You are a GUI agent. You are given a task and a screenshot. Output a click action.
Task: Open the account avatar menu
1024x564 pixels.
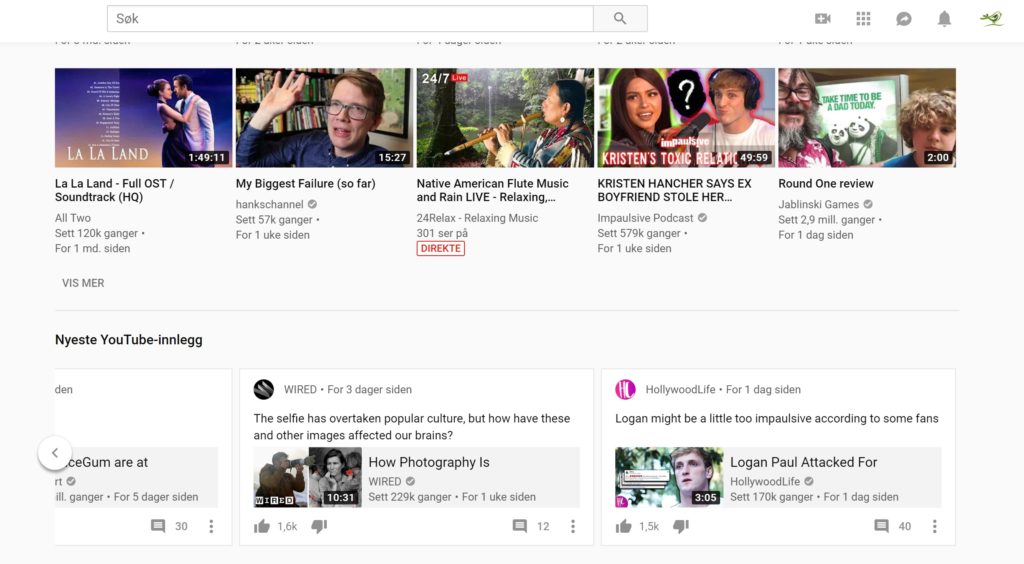click(991, 19)
